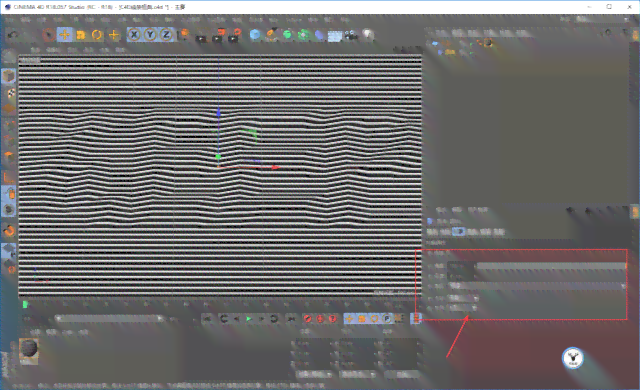Click the Apply button in Coordinates panel

402,374
